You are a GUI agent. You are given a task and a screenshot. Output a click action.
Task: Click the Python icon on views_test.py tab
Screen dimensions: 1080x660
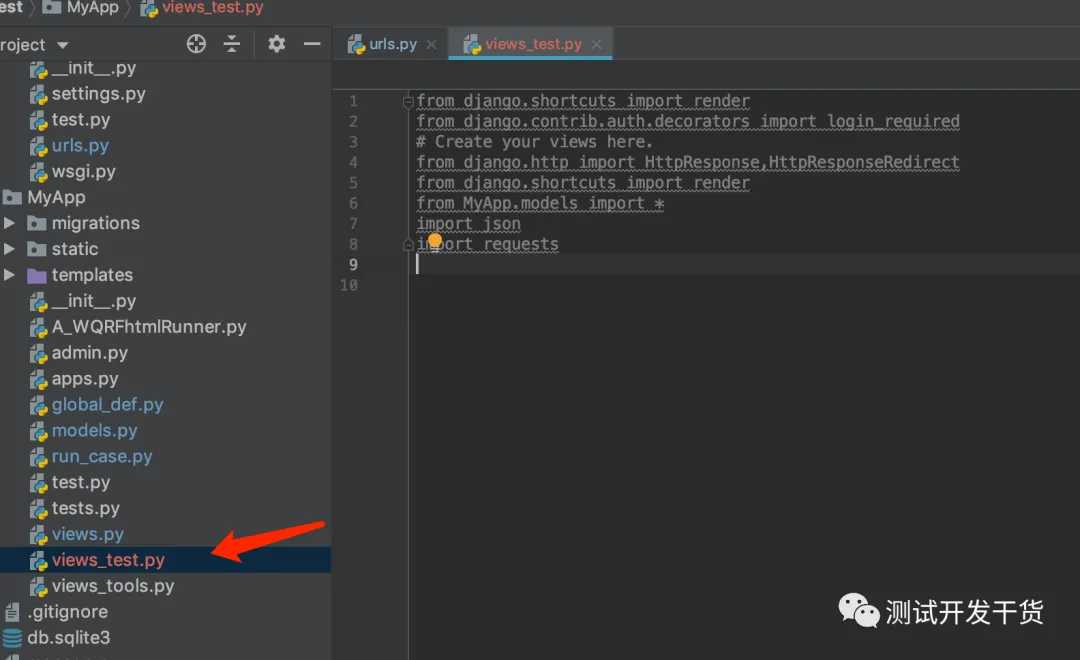pyautogui.click(x=472, y=45)
